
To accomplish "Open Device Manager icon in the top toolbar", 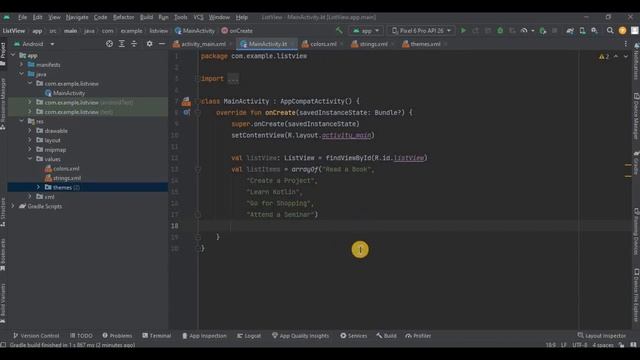I will click(x=582, y=31).
